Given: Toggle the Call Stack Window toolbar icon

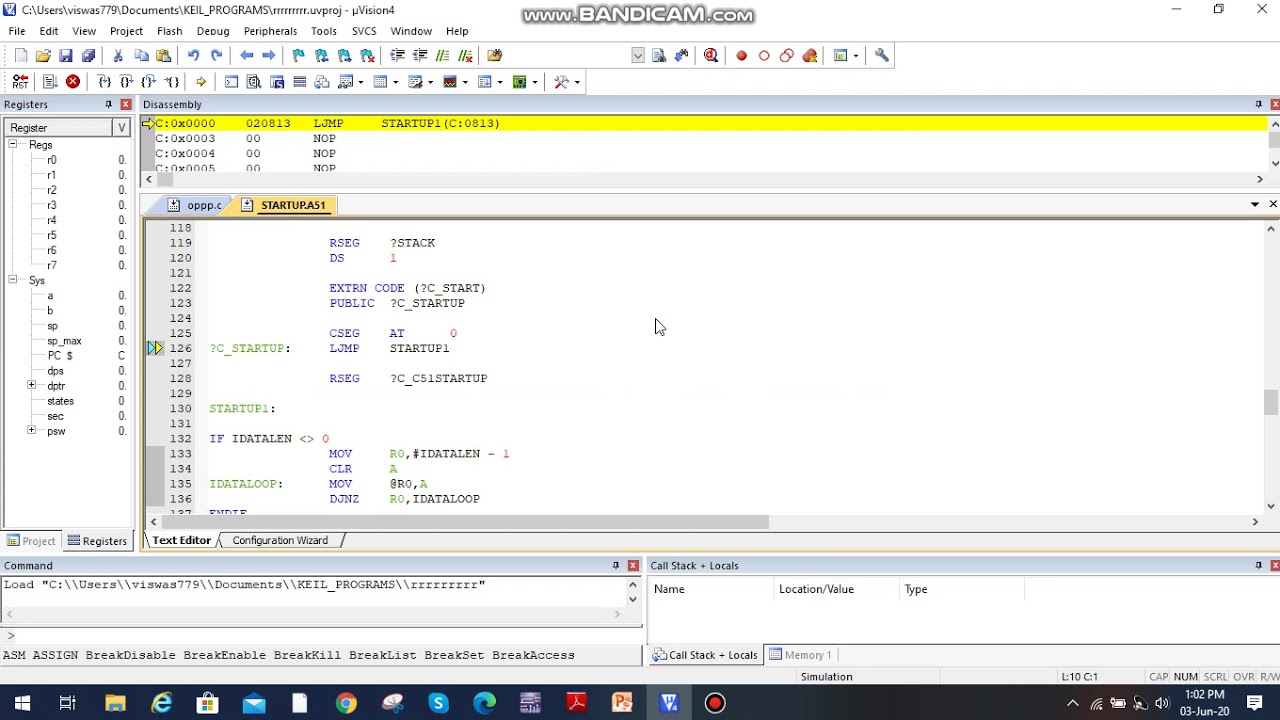Looking at the screenshot, I should [322, 82].
